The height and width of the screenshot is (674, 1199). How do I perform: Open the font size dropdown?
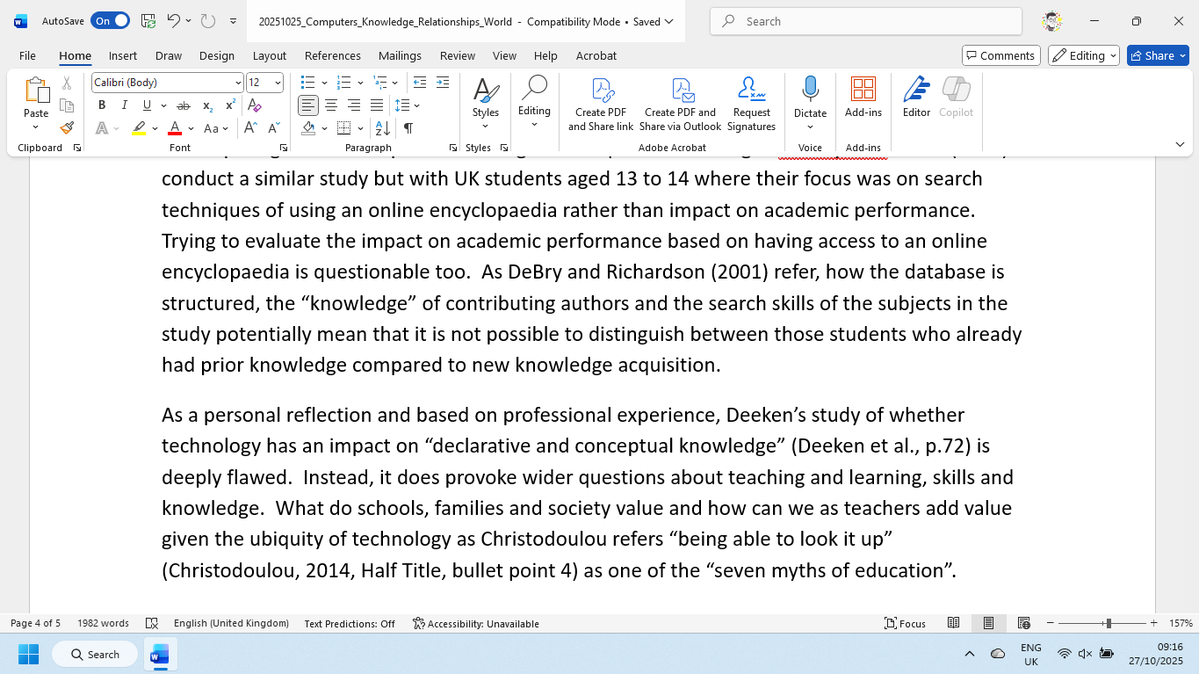pyautogui.click(x=278, y=83)
